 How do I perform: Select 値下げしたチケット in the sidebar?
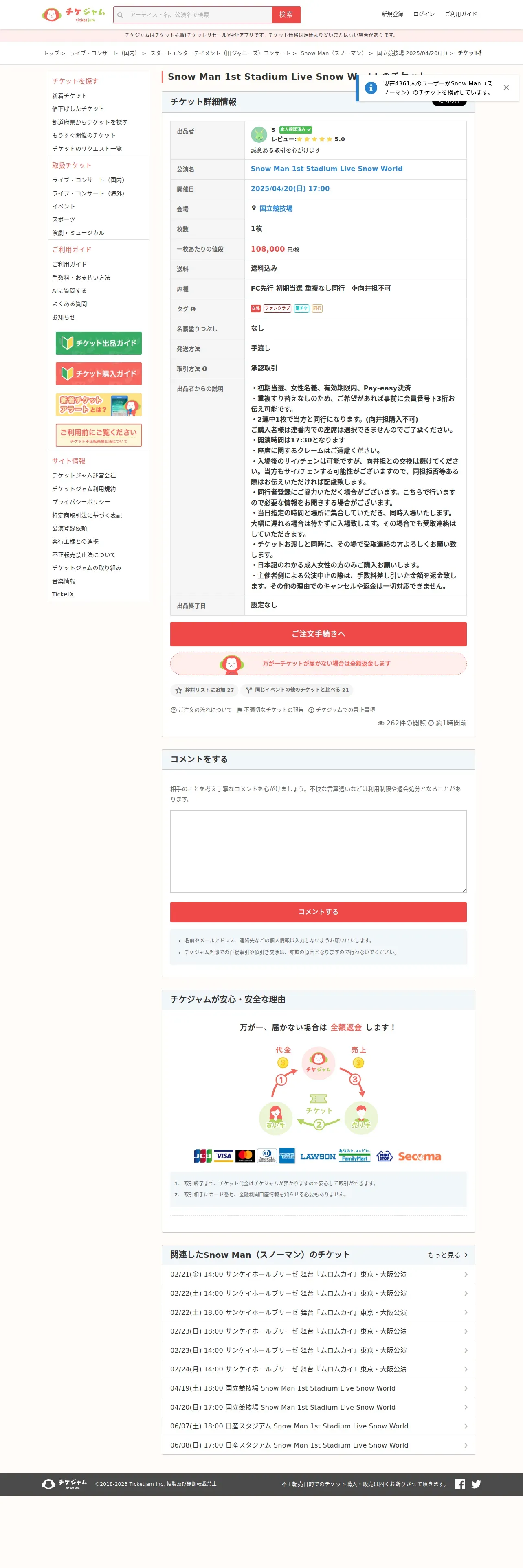coord(78,109)
